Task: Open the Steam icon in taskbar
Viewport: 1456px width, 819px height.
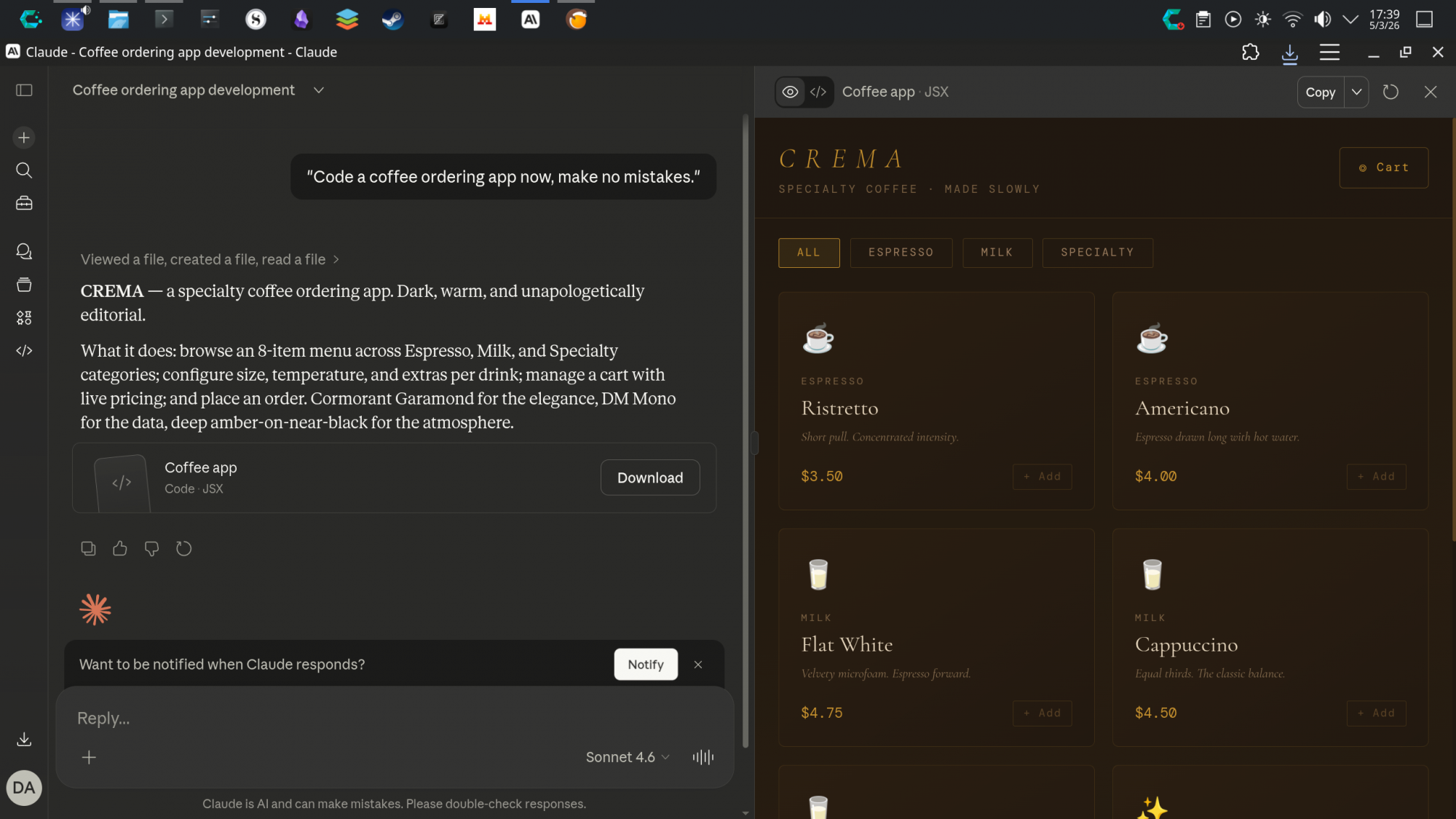Action: click(392, 20)
